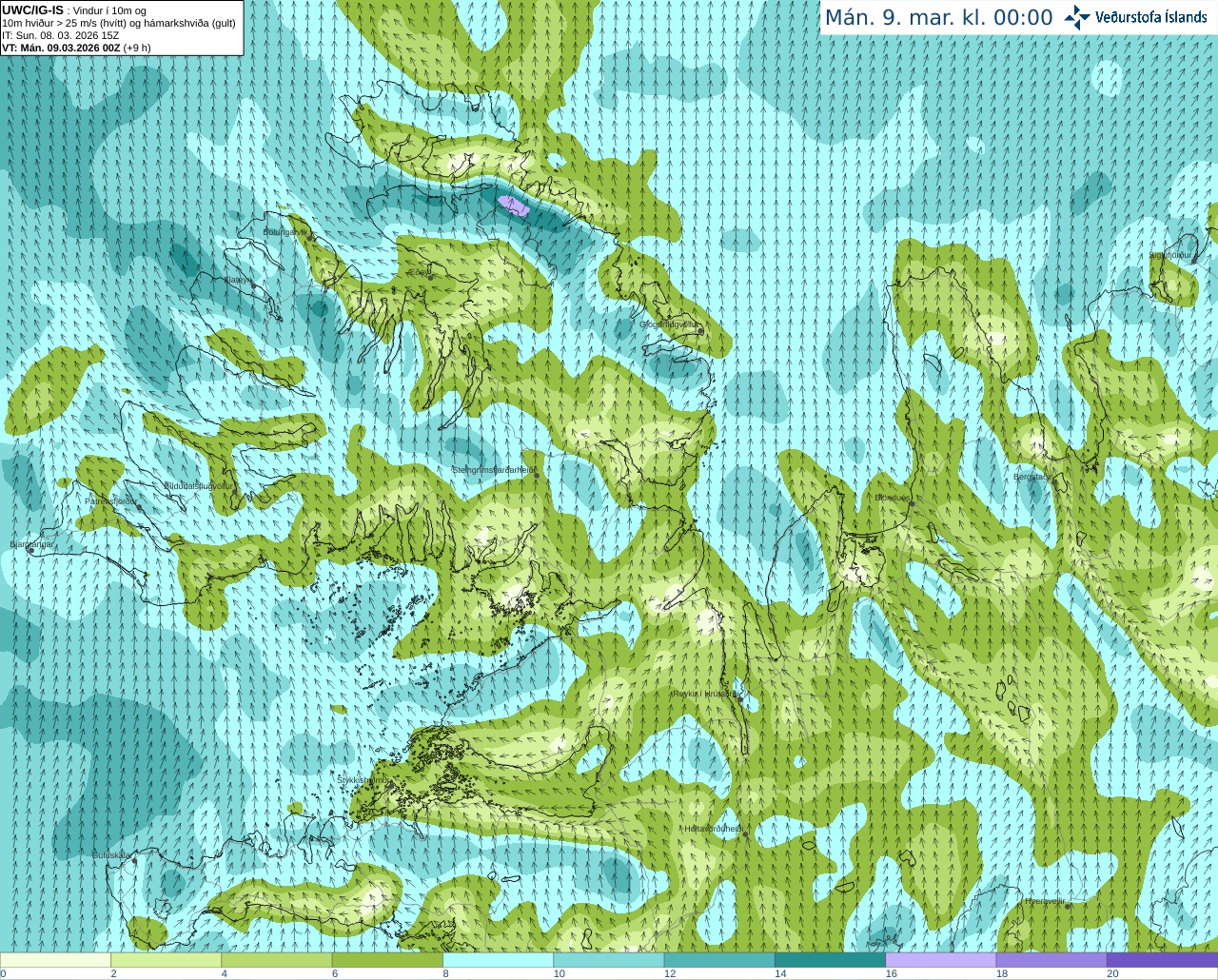Select the 6–8 m/s olive green legend swatch
1218x980 pixels.
(x=387, y=960)
